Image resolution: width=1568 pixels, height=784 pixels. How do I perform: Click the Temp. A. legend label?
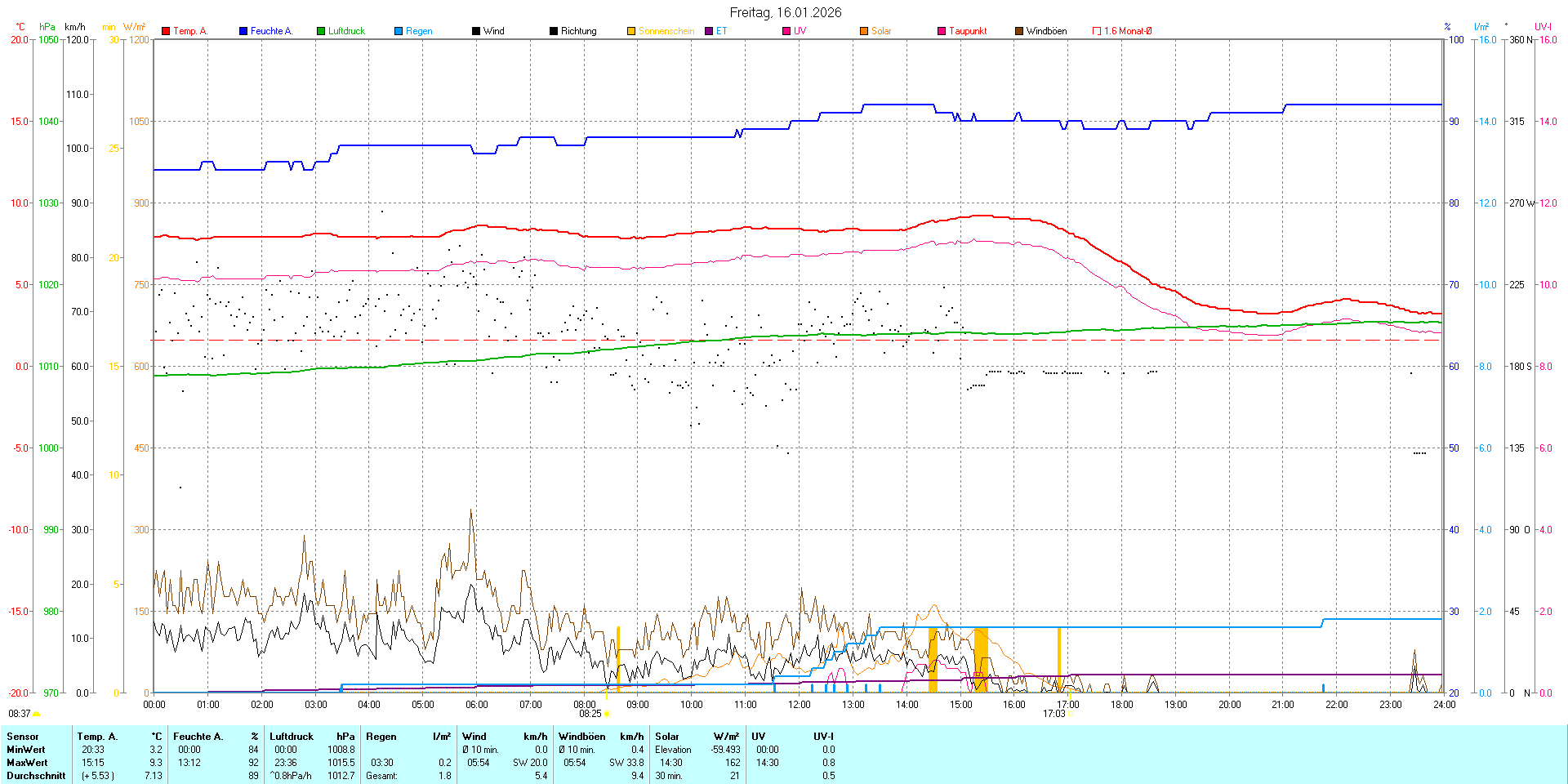190,31
